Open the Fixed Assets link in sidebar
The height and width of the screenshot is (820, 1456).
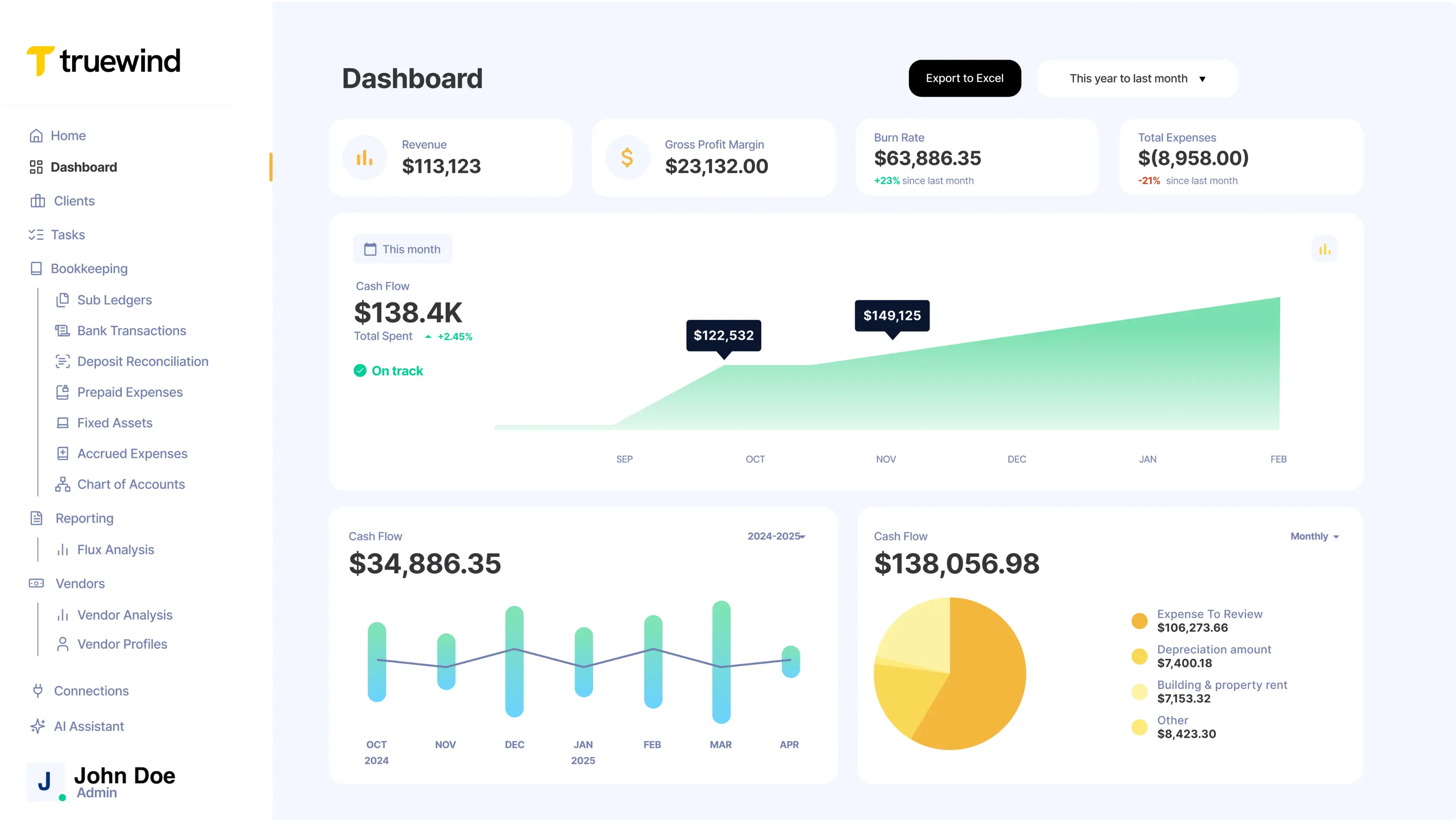pyautogui.click(x=114, y=423)
